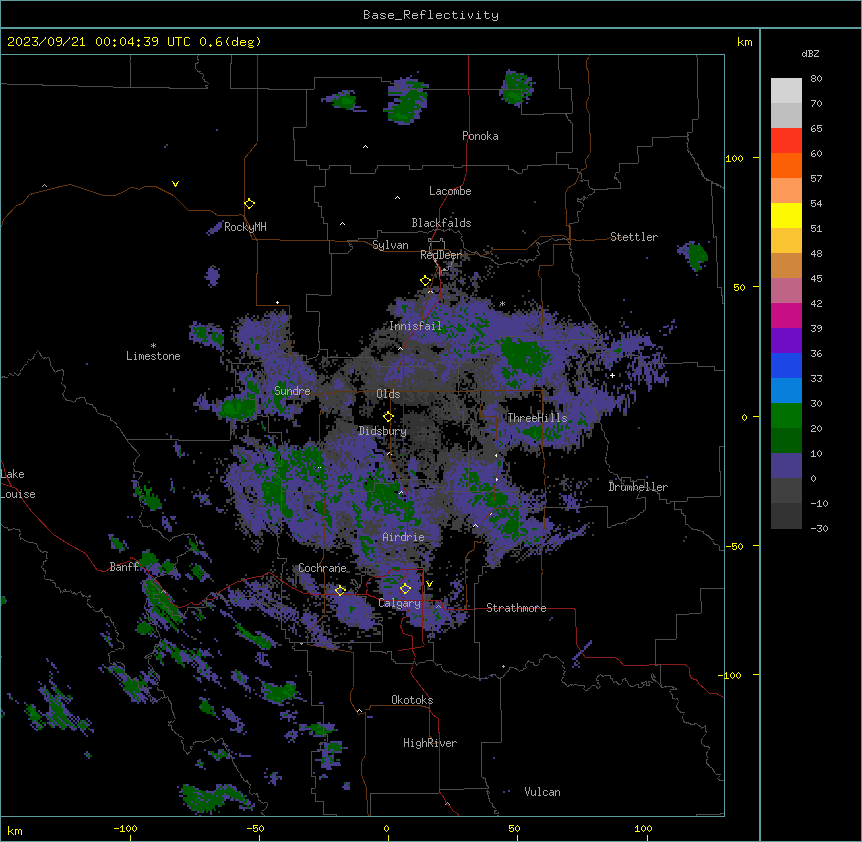
Task: Click the Blackfalds city label
Action: (441, 223)
